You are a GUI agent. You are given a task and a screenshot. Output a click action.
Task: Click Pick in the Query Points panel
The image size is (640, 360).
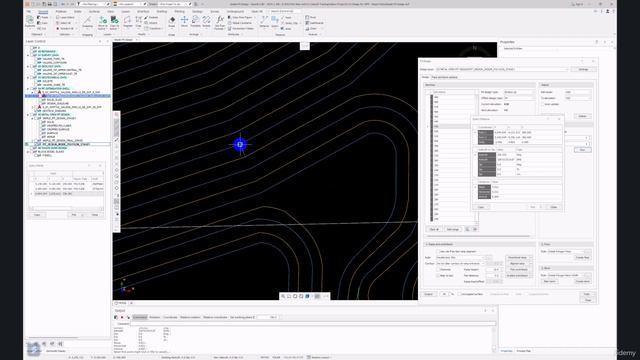[x=74, y=215]
